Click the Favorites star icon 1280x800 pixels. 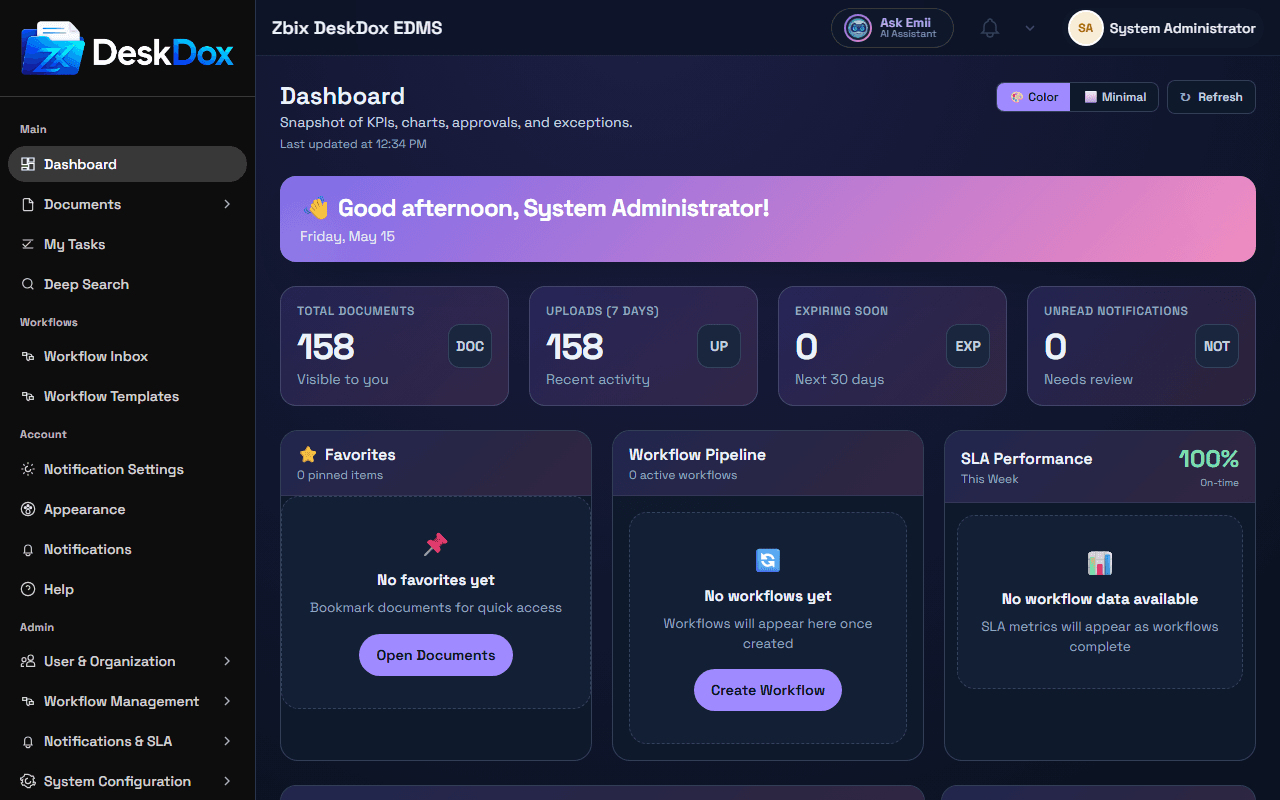308,454
